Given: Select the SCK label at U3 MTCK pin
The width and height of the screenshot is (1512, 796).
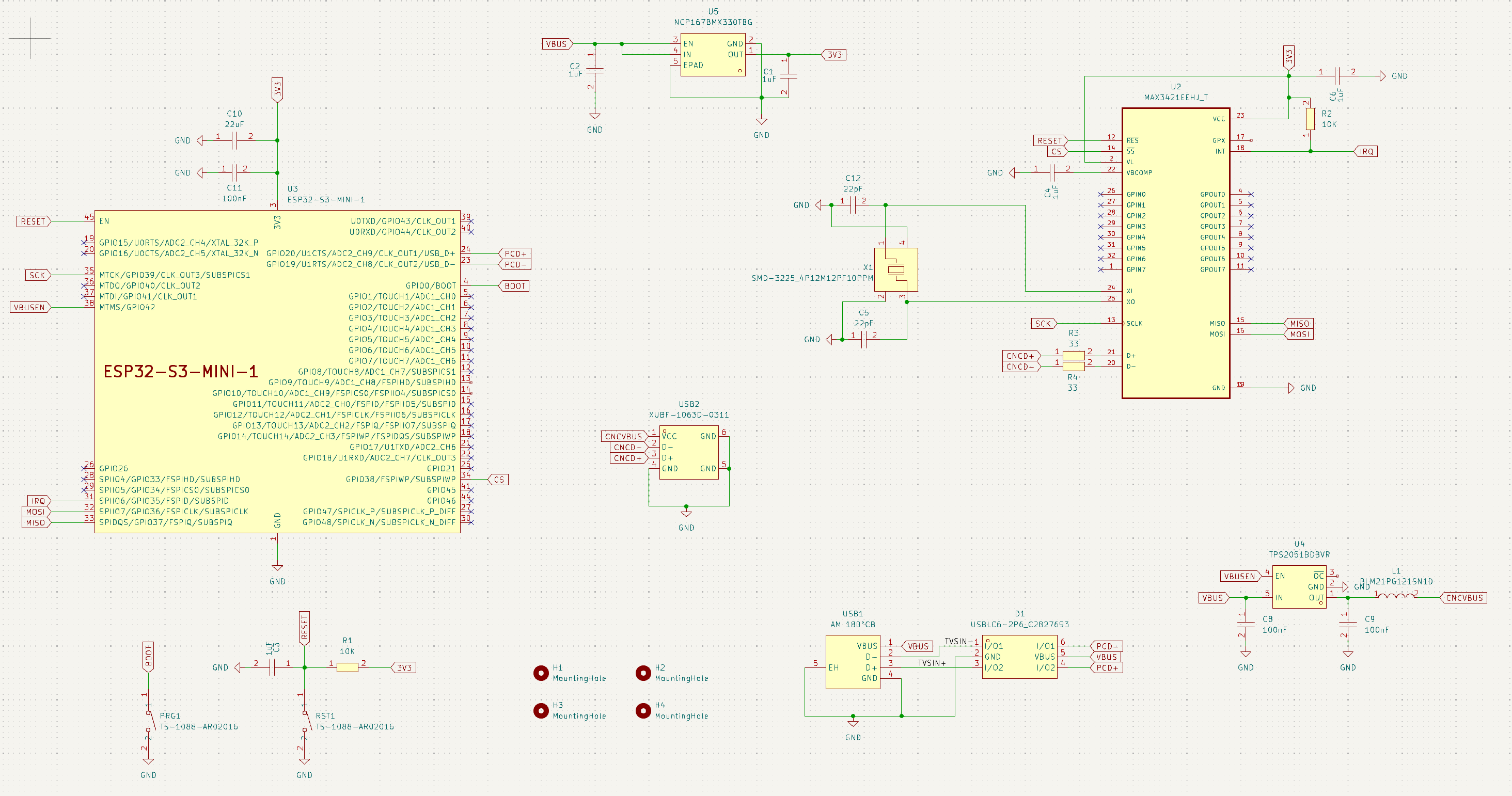Looking at the screenshot, I should [x=38, y=275].
